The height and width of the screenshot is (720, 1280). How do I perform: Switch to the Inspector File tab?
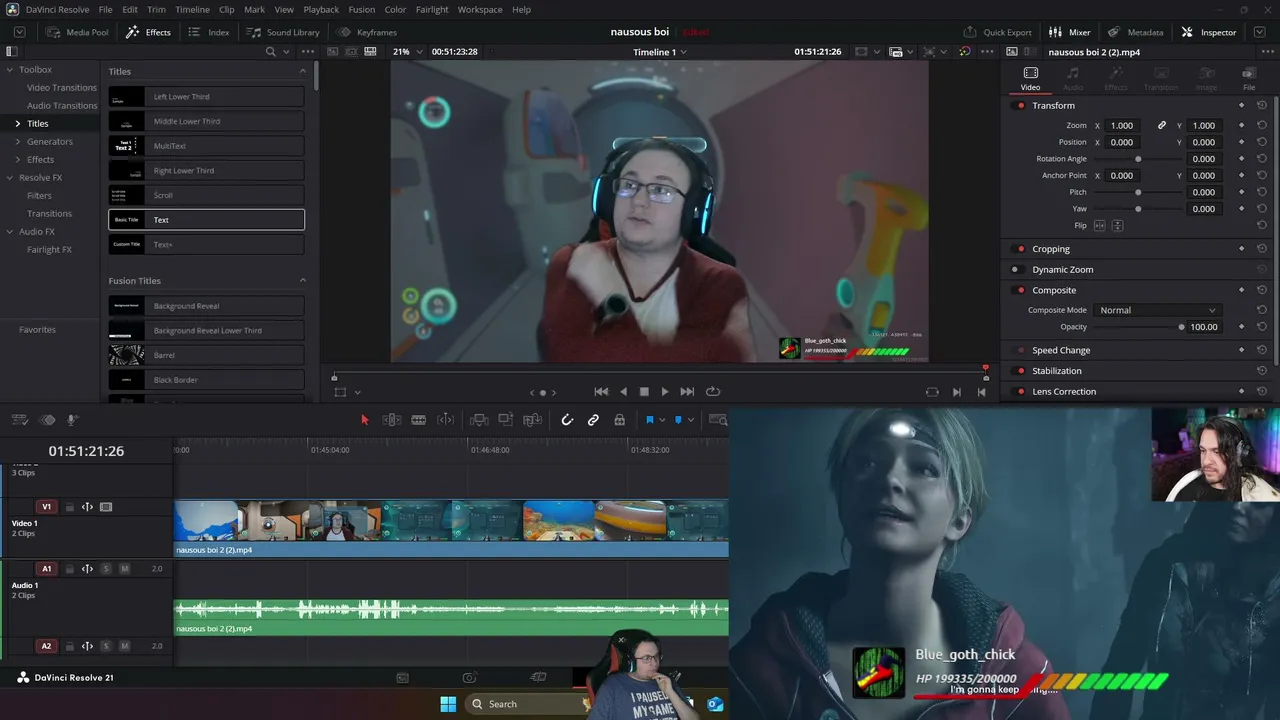click(x=1249, y=79)
